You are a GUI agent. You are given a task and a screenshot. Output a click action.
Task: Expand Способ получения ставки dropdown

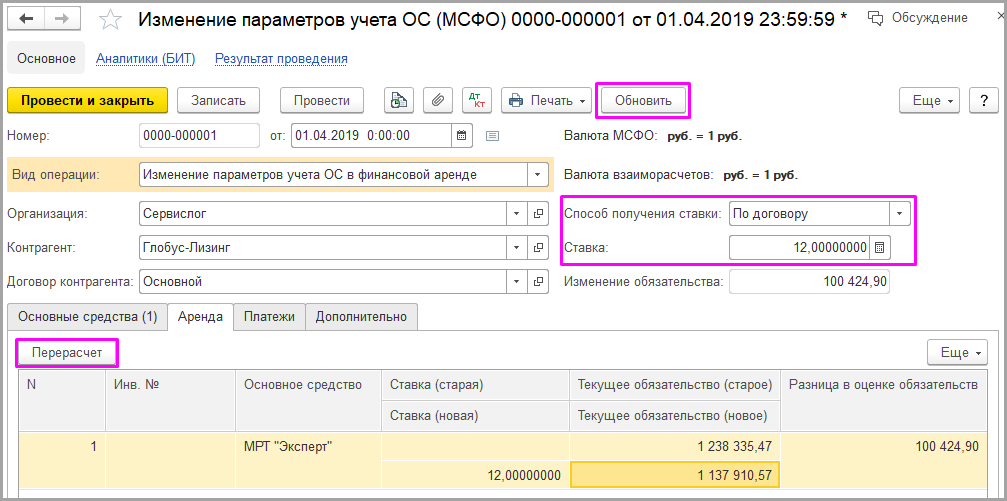[x=899, y=213]
